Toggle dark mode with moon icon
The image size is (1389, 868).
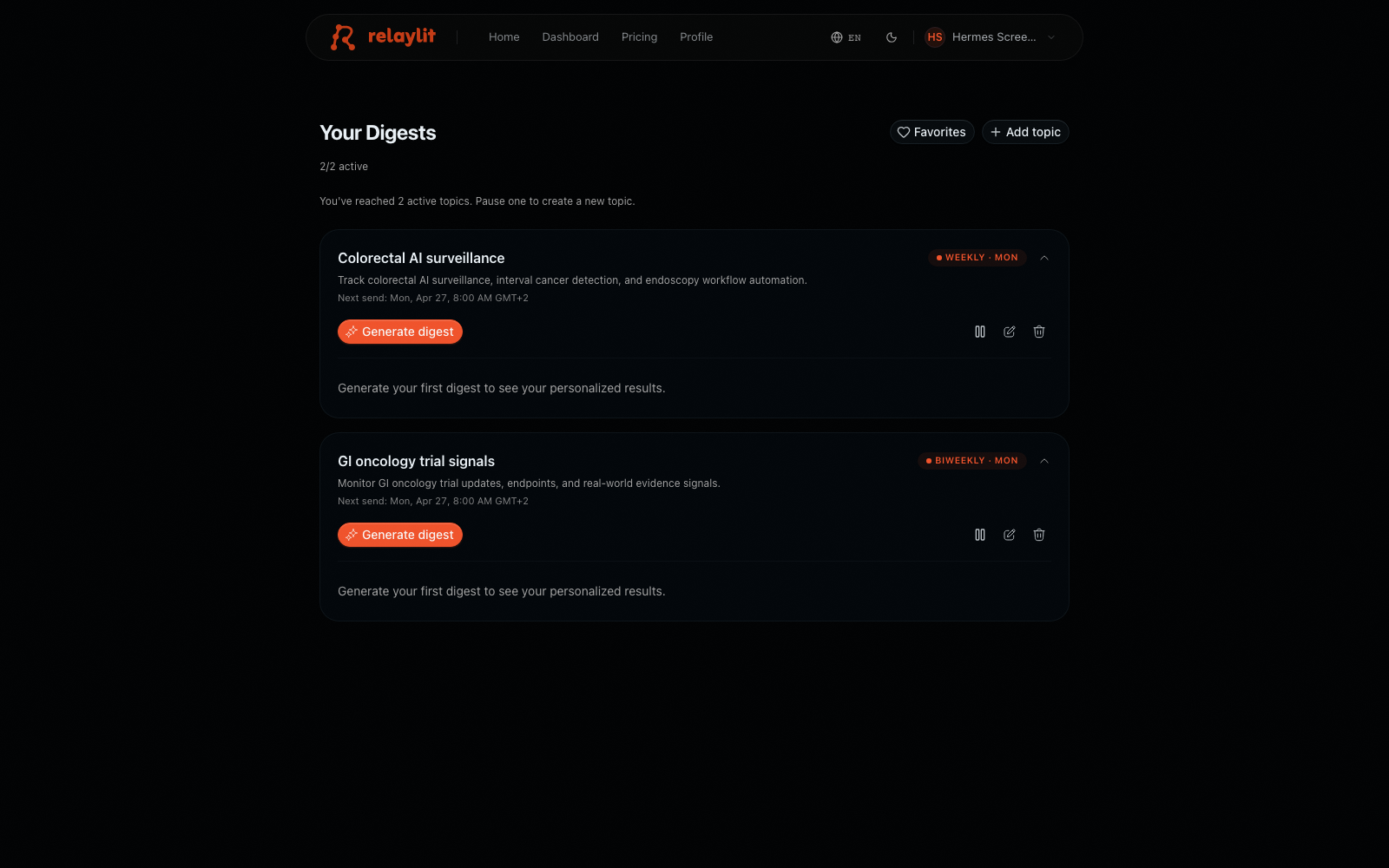pyautogui.click(x=892, y=37)
